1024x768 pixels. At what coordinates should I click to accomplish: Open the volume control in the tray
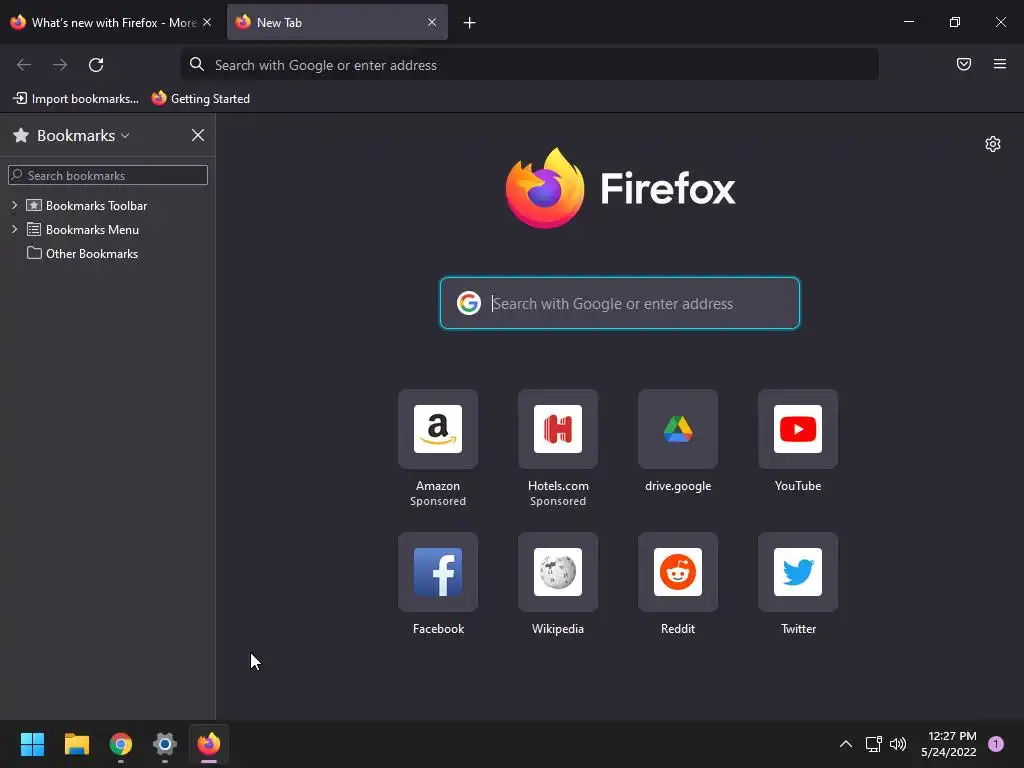click(x=899, y=744)
